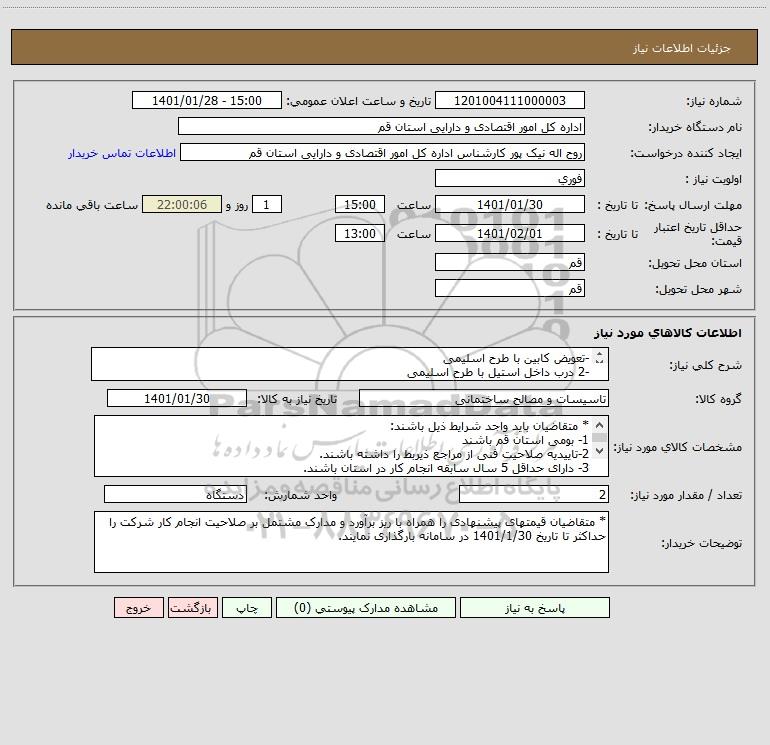Click label تعداد / مقدار مورد نیاز
This screenshot has height=745, width=770.
(x=686, y=496)
